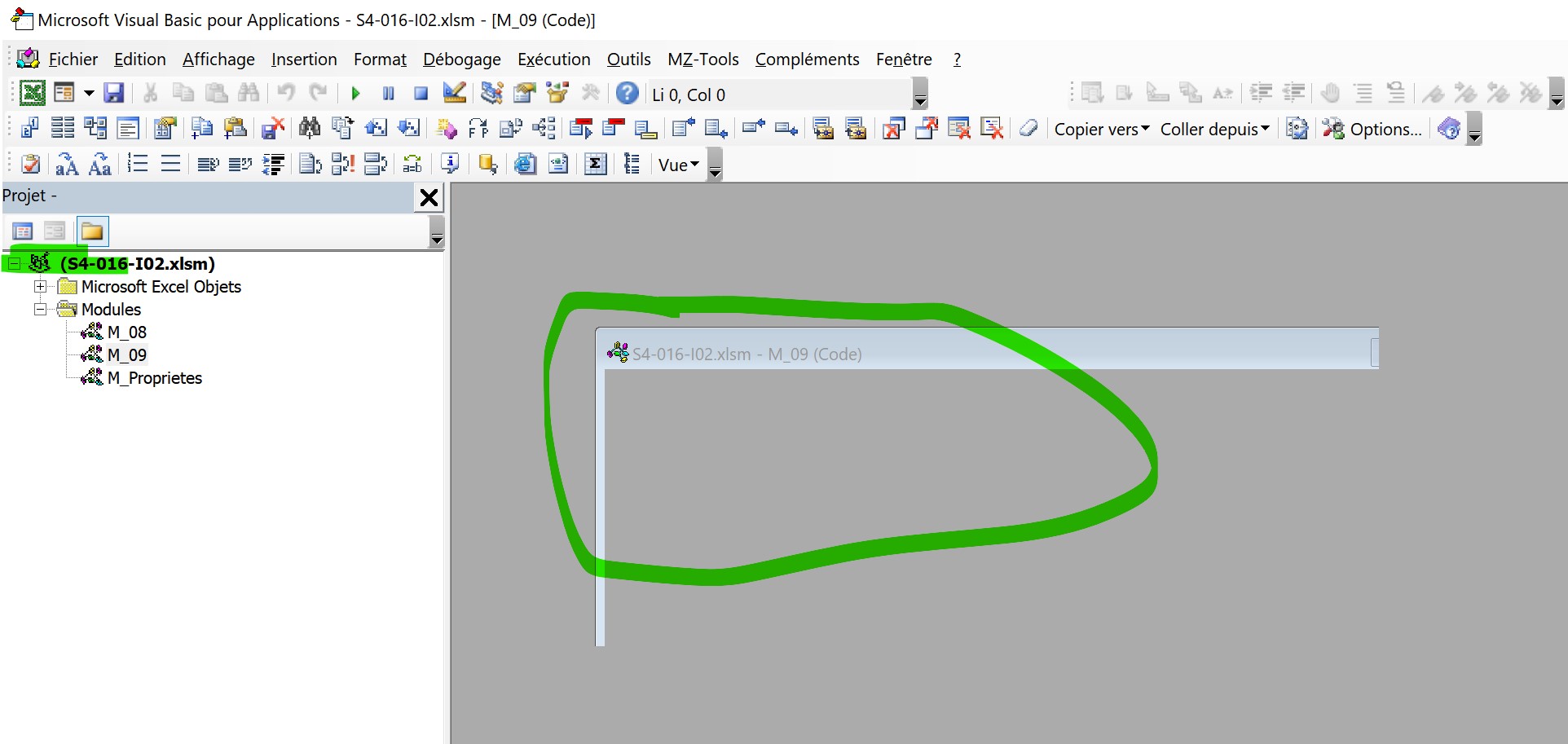Switch to Microsoft Excel view icon
The height and width of the screenshot is (744, 1568).
point(32,93)
